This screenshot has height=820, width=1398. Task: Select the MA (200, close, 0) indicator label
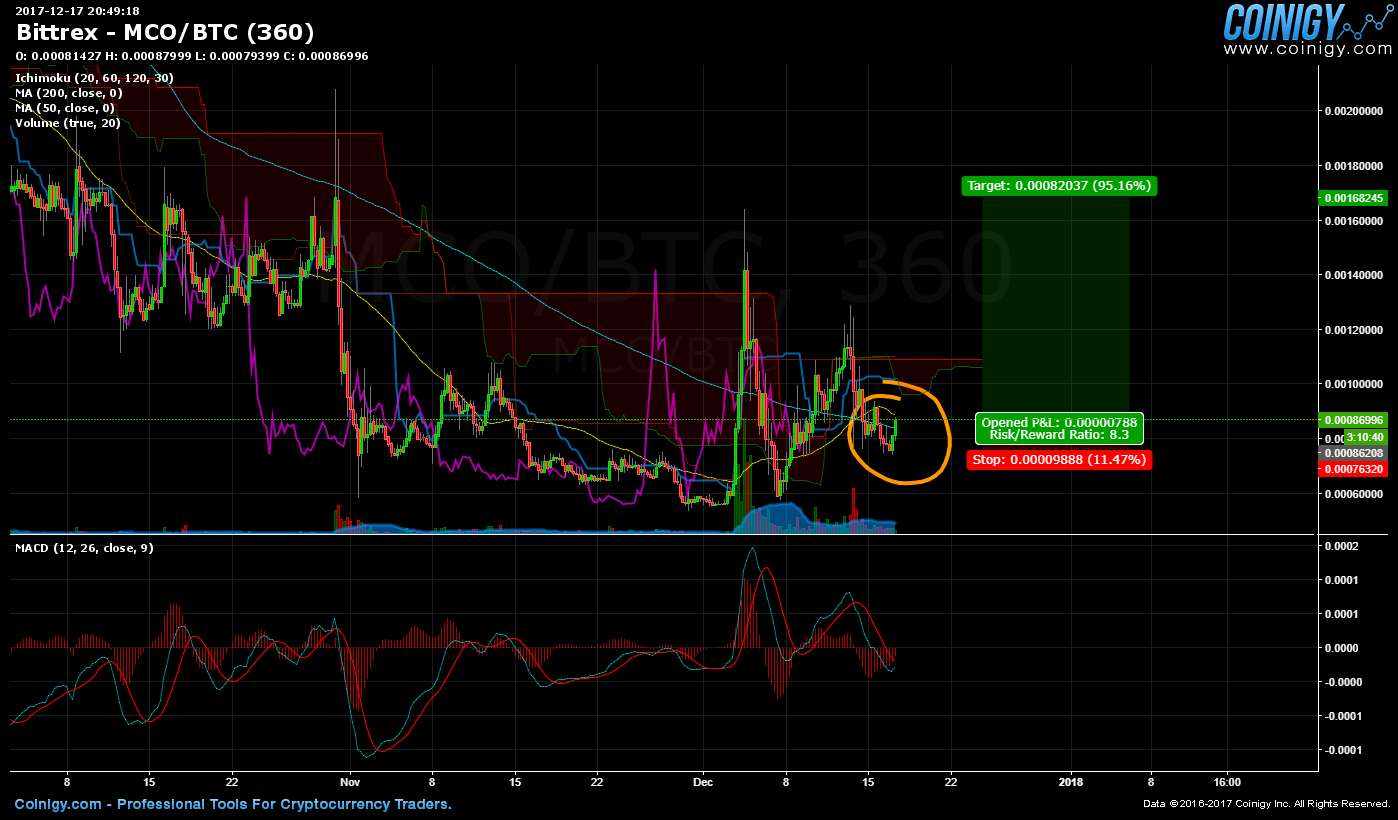click(x=69, y=92)
